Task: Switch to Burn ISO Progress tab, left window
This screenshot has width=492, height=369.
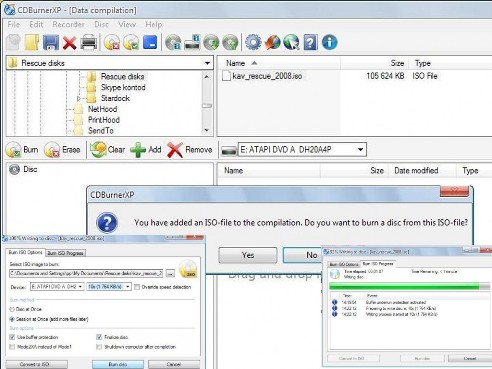Action: [65, 253]
